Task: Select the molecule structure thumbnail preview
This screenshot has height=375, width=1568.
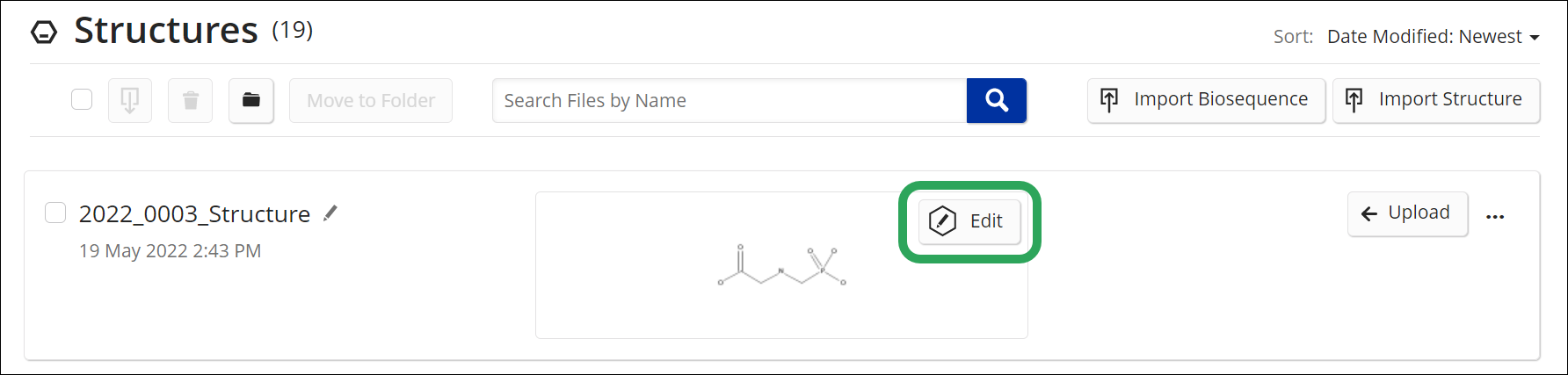Action: [x=781, y=265]
